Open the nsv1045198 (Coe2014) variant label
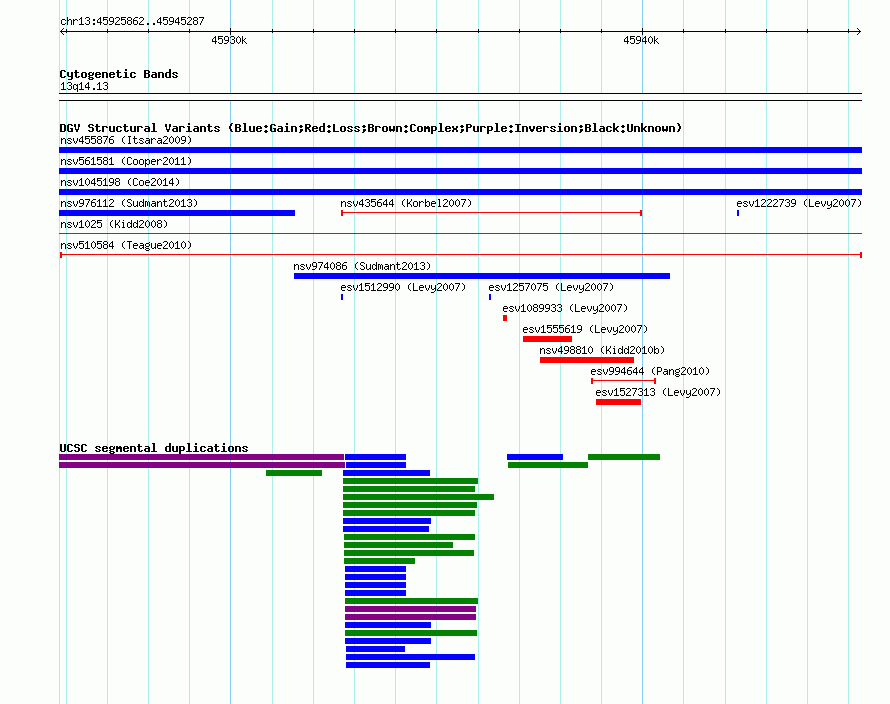890x704 pixels. 120,182
